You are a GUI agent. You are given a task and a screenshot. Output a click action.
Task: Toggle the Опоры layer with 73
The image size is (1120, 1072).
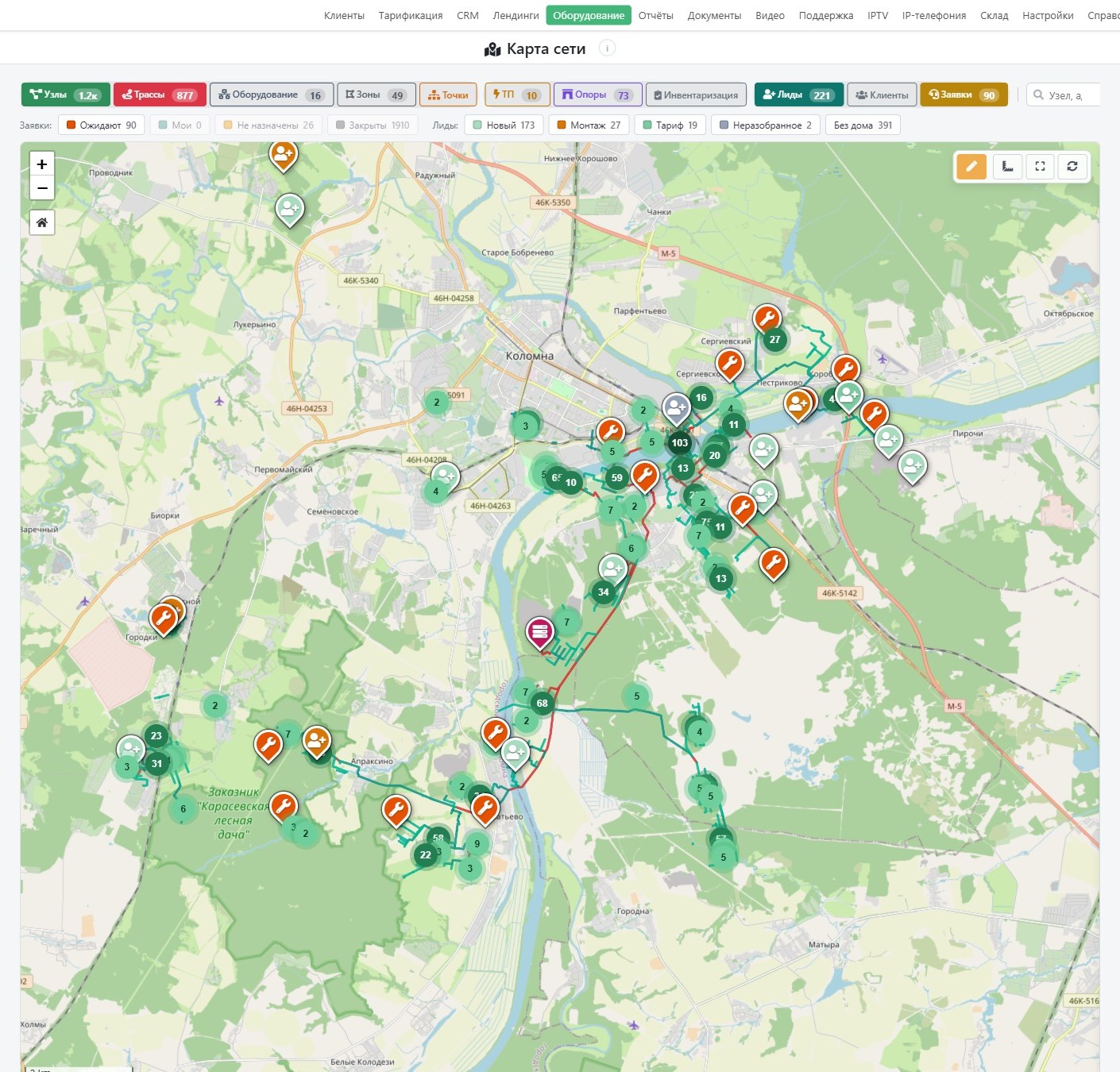(x=597, y=94)
